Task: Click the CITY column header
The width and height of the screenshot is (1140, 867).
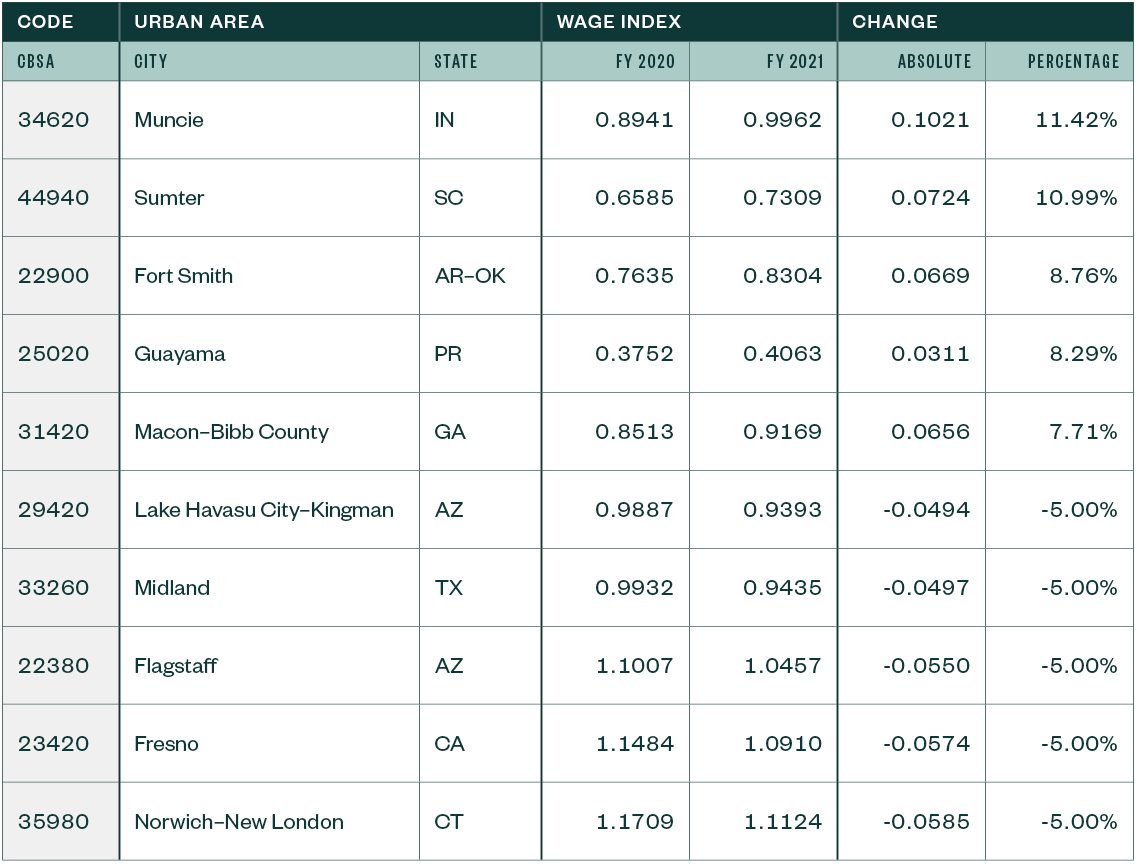Action: pyautogui.click(x=151, y=62)
